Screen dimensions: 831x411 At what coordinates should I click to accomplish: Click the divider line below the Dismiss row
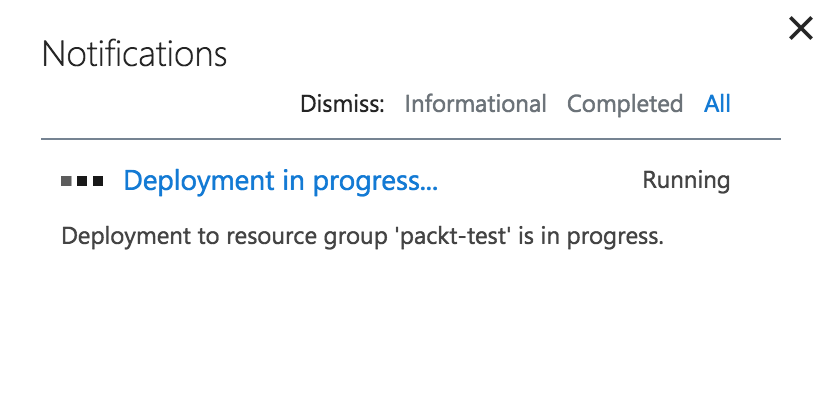[x=411, y=139]
